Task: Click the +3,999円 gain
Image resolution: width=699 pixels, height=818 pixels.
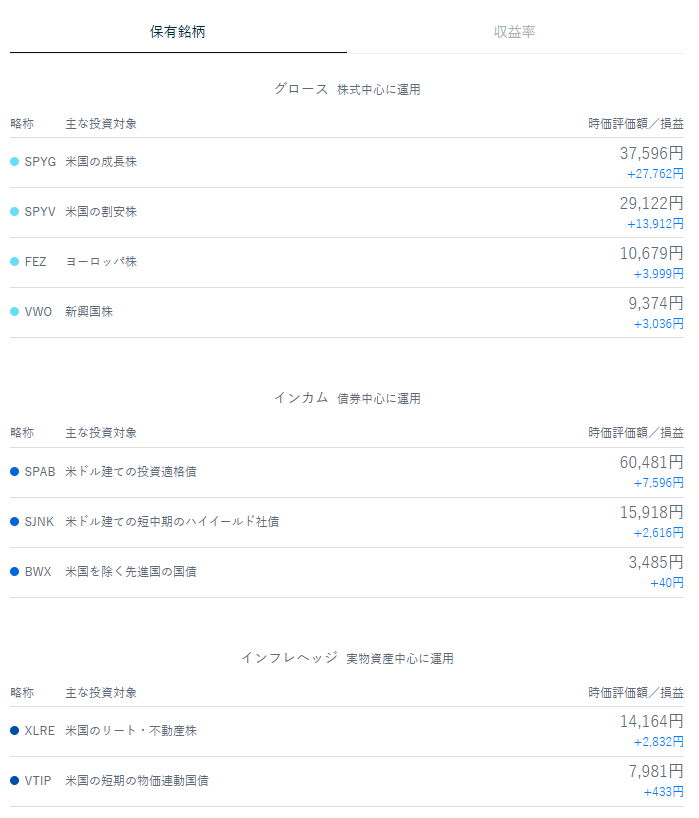Action: (658, 274)
